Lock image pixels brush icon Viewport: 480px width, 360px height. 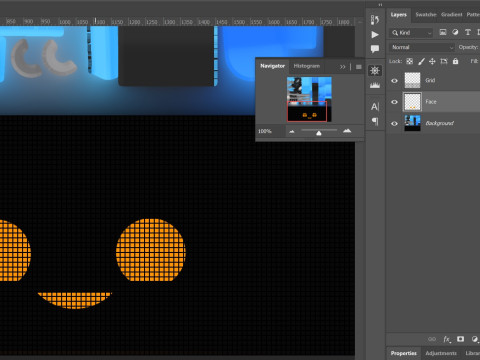(x=421, y=61)
